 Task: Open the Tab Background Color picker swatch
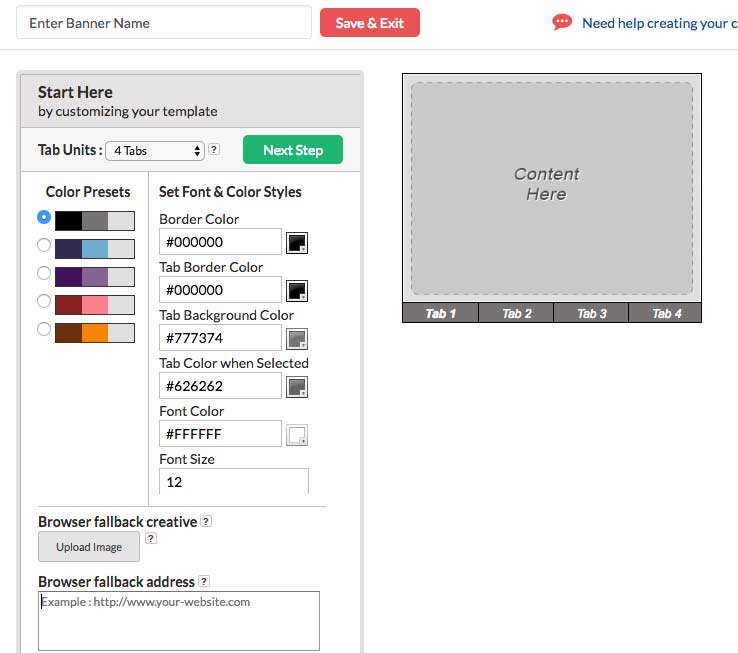(x=297, y=338)
